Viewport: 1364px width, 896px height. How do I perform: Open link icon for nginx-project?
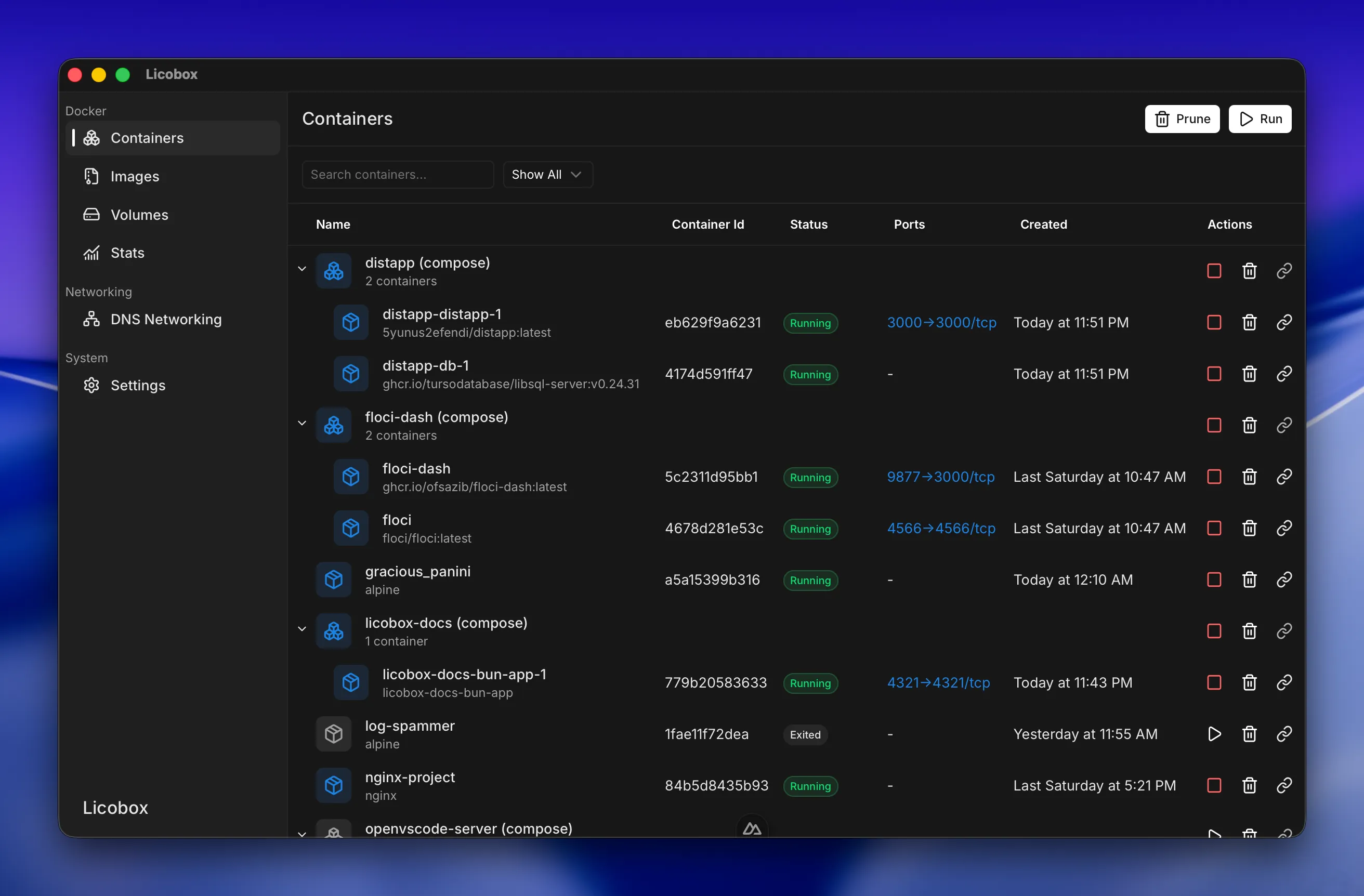[1284, 785]
